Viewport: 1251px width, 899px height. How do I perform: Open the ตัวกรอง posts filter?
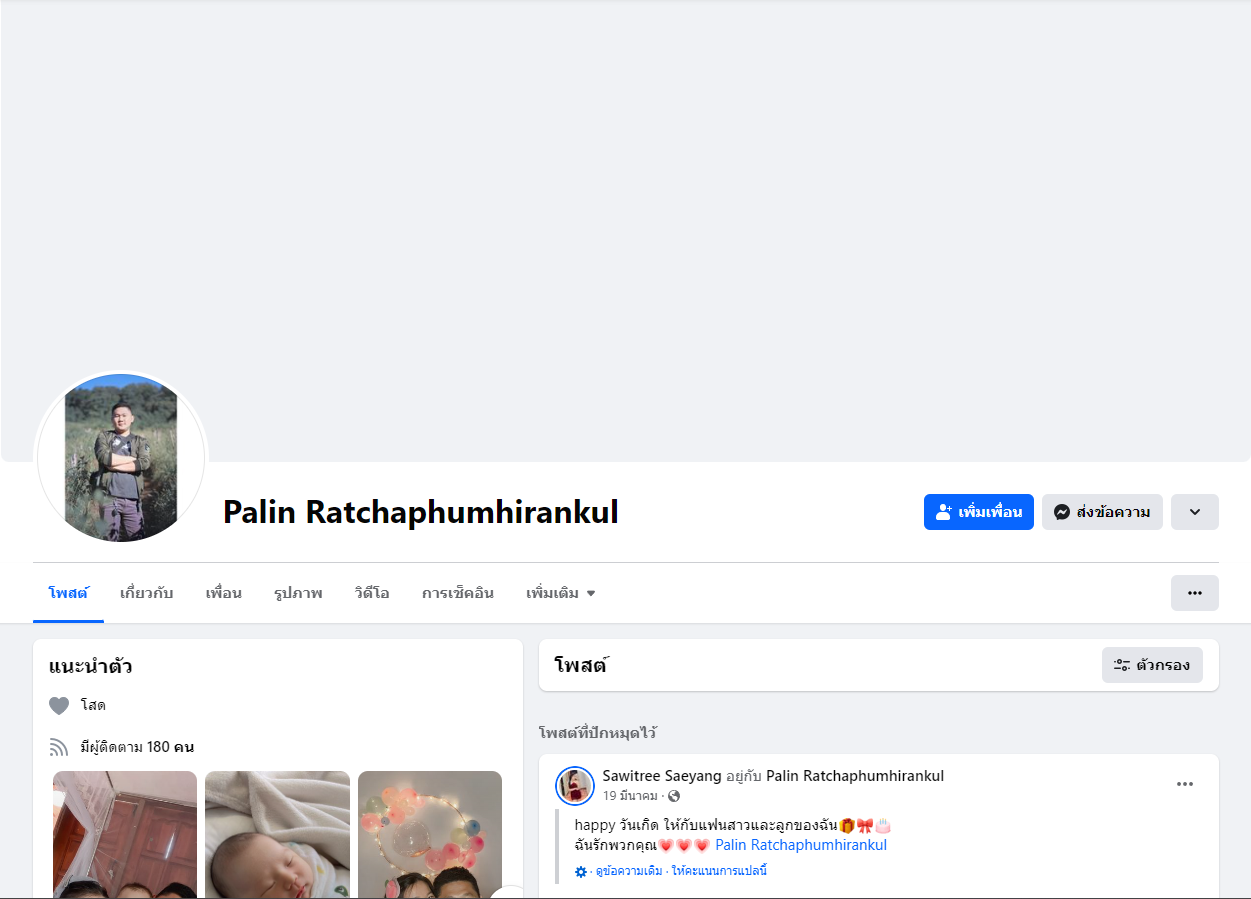coord(1152,665)
